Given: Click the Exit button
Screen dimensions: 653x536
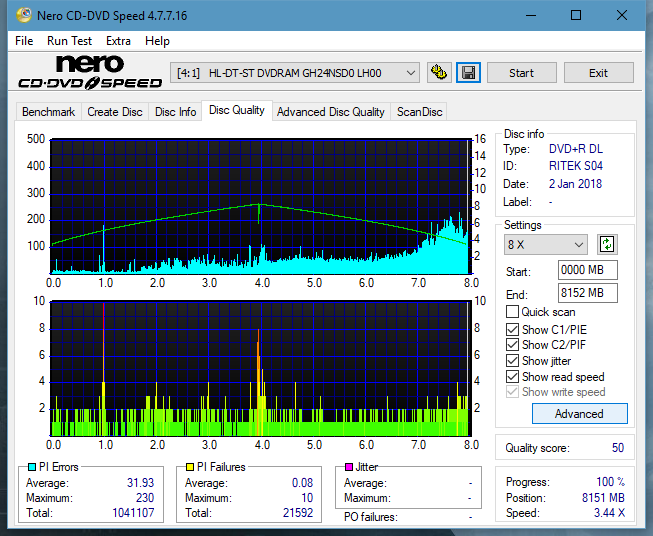Looking at the screenshot, I should tap(598, 73).
